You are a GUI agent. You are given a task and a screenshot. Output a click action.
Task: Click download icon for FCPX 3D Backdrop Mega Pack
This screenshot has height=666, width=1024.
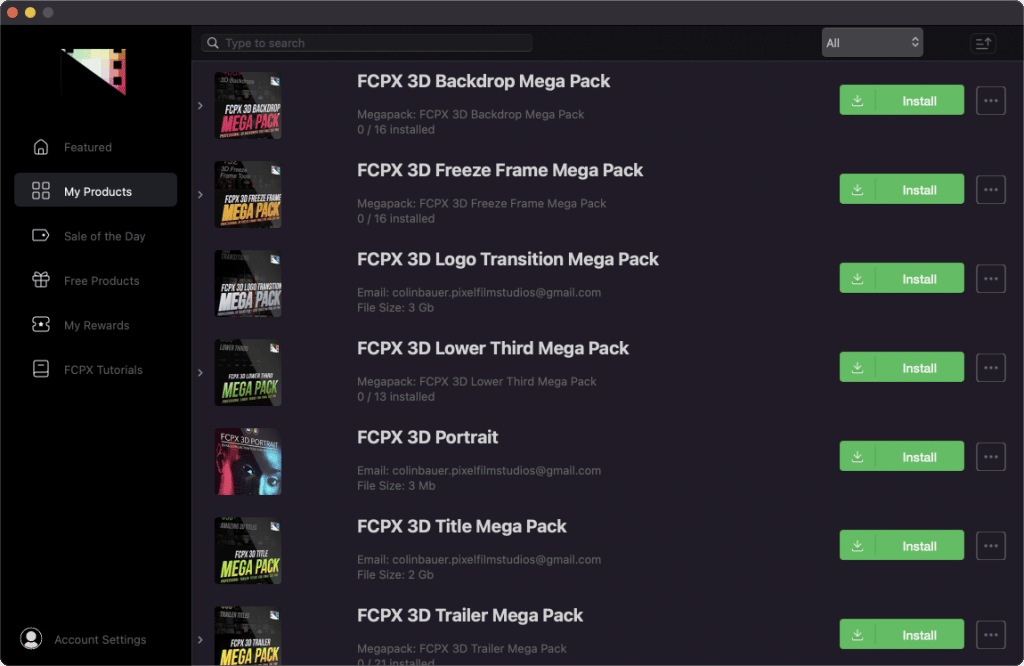[x=857, y=101]
